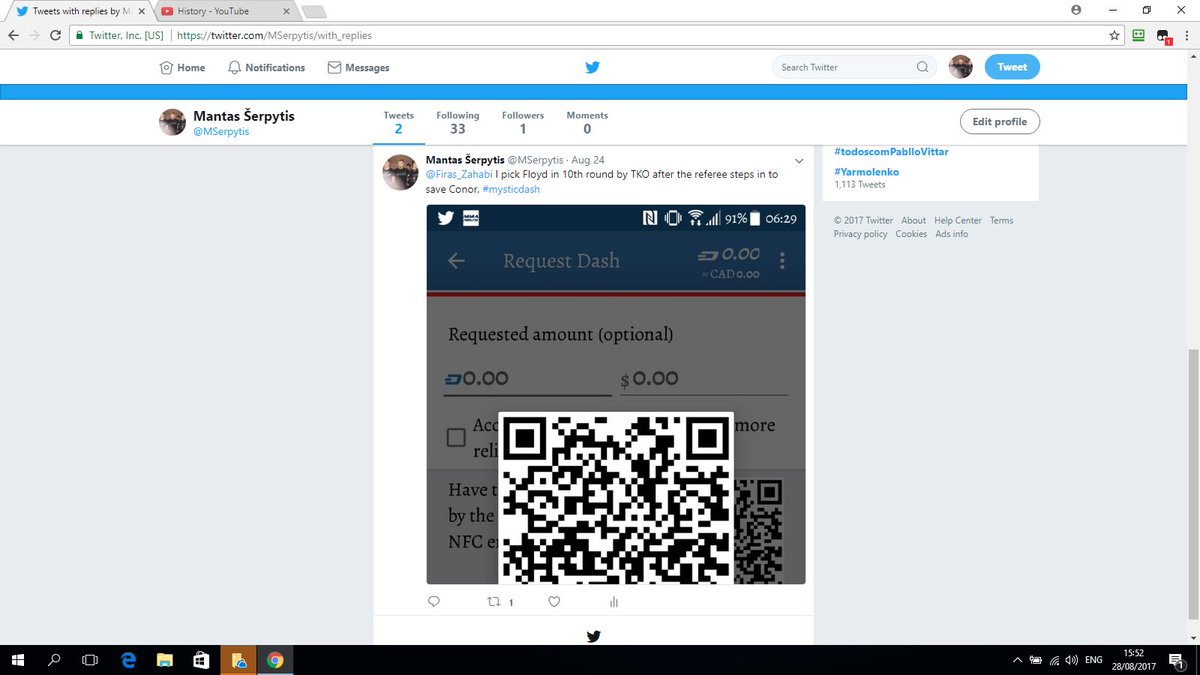This screenshot has width=1200, height=675.
Task: Expand tweet options chevron
Action: [x=798, y=160]
